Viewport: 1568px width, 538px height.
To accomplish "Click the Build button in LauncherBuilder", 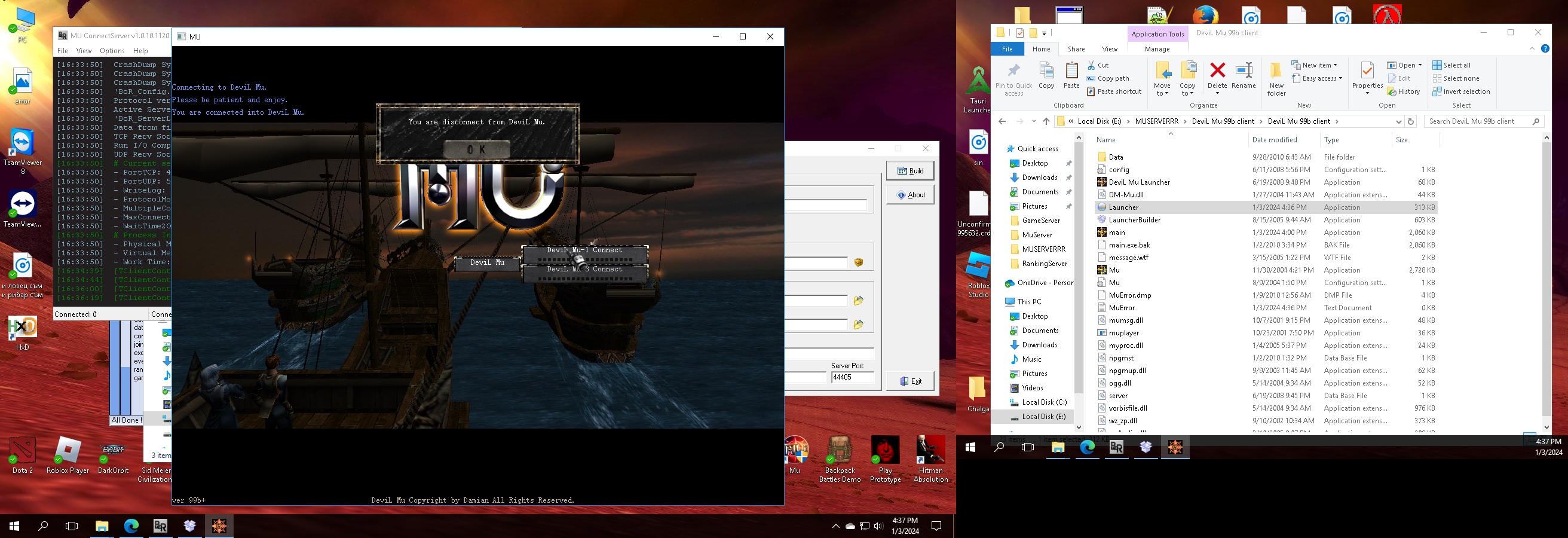I will (910, 171).
